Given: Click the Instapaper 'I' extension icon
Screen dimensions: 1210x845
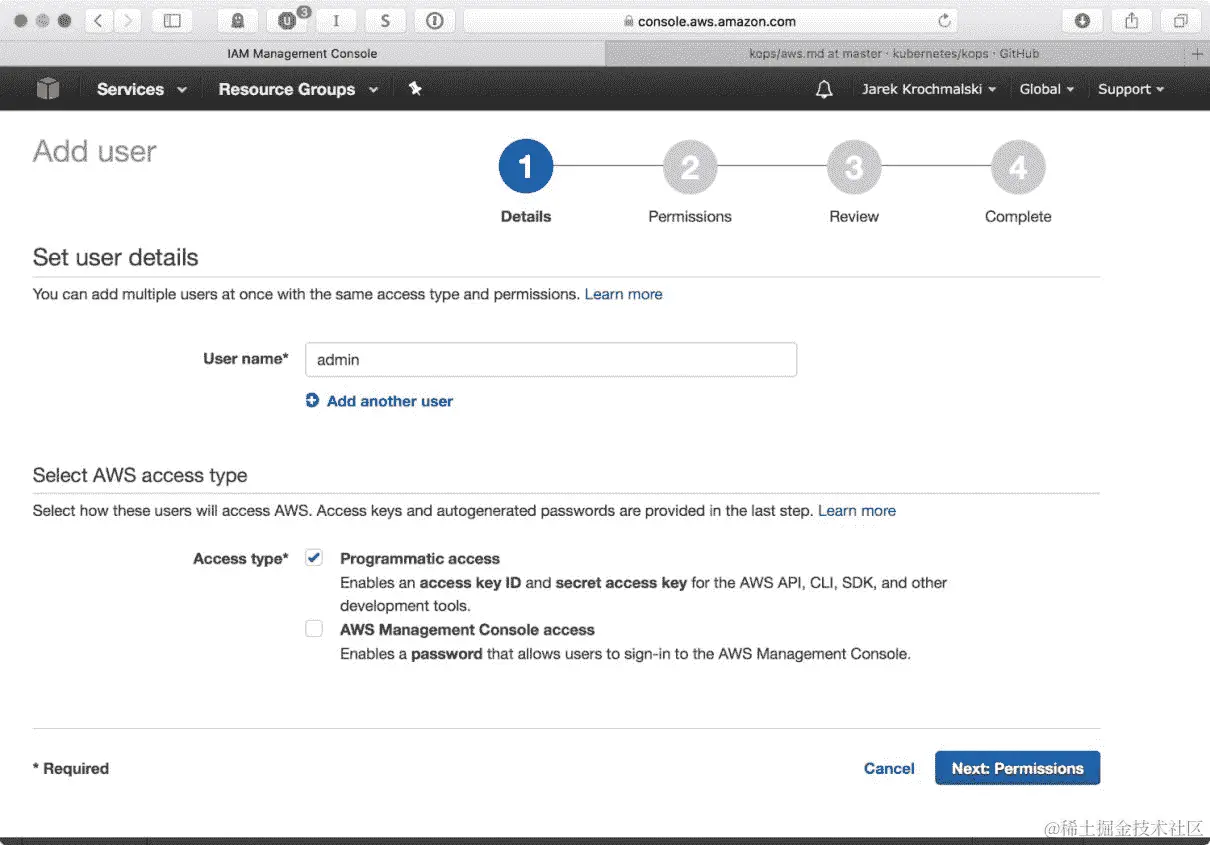Looking at the screenshot, I should click(336, 20).
